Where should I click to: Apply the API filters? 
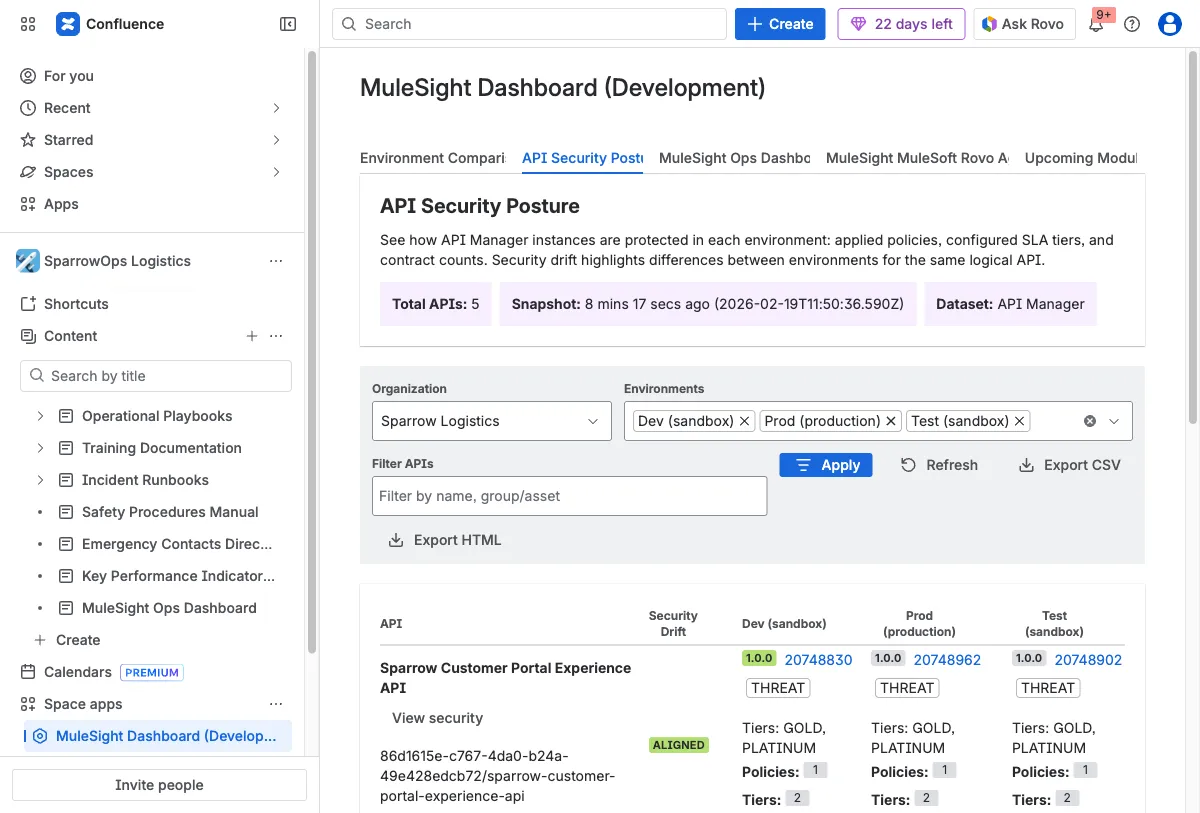825,465
